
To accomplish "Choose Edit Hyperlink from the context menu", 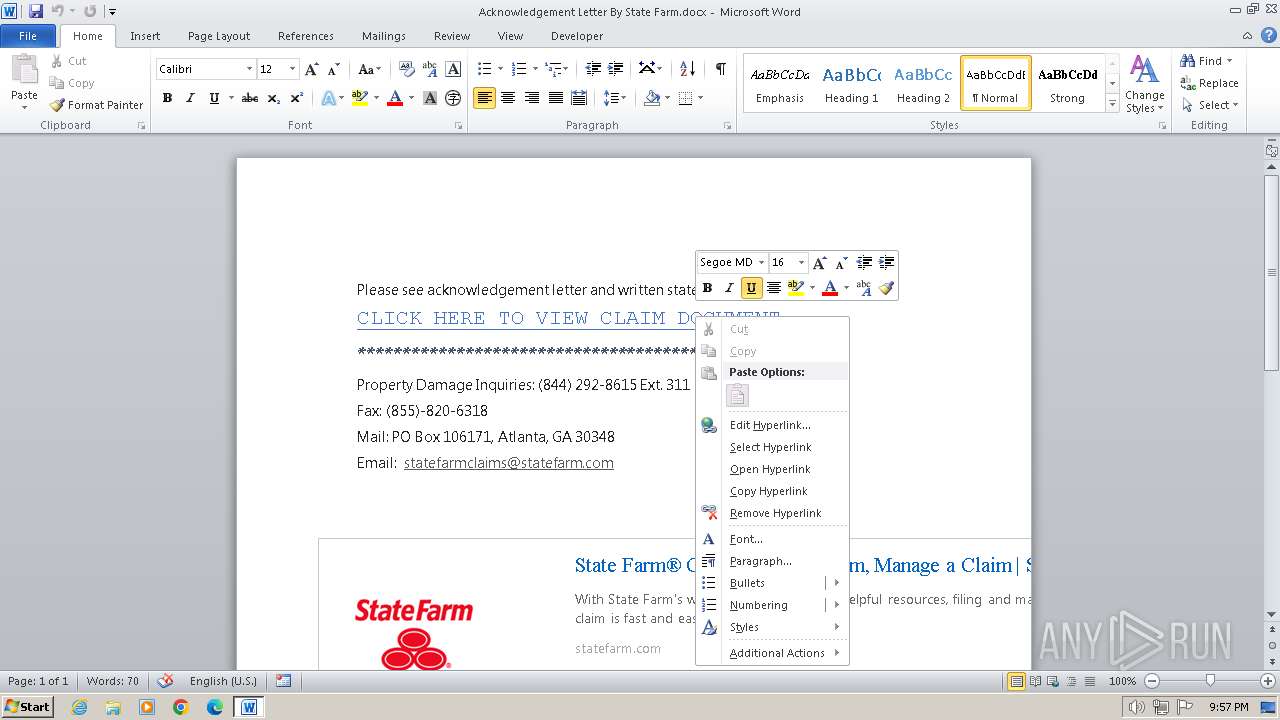I will coord(772,425).
